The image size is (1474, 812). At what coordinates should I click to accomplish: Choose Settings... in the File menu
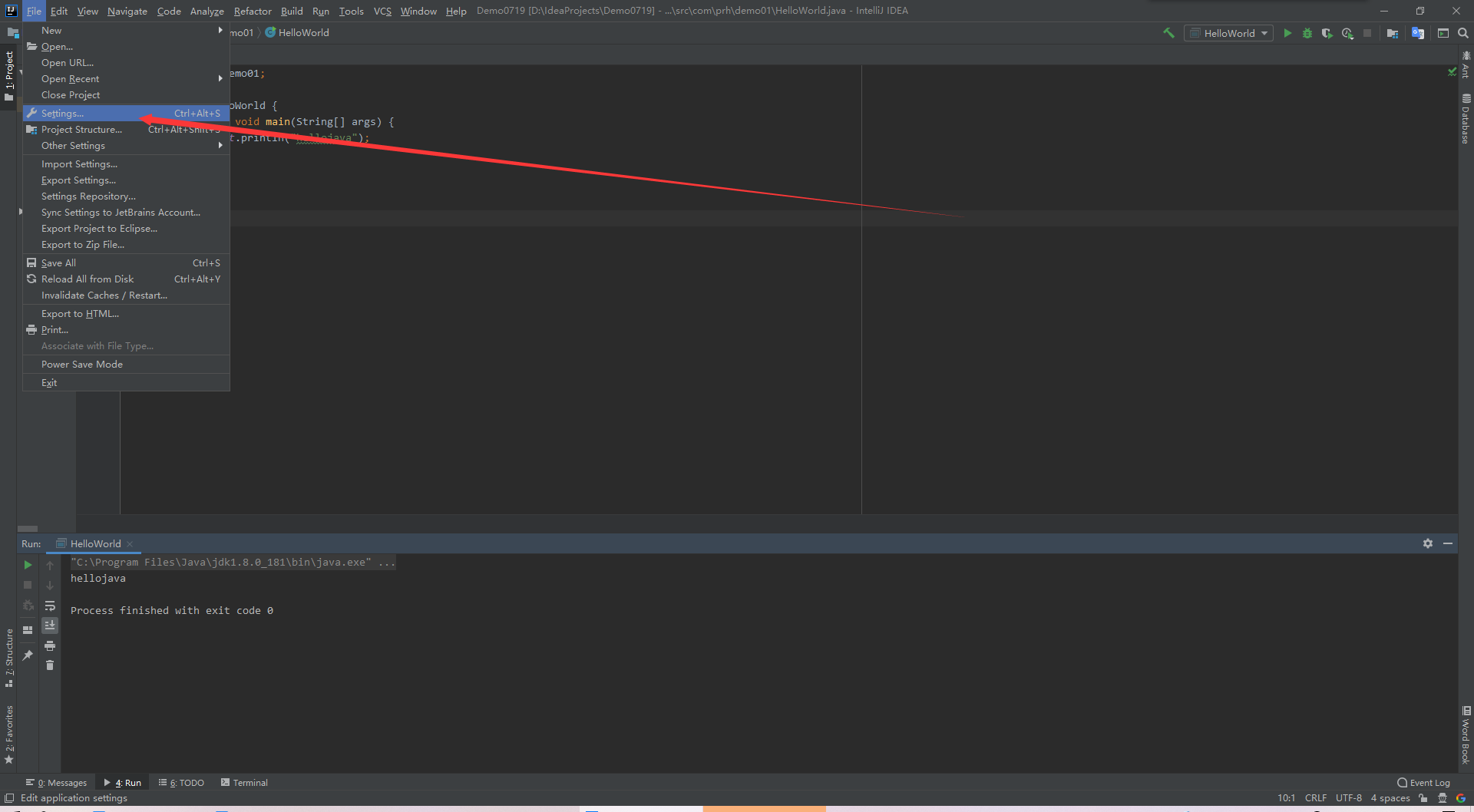pyautogui.click(x=126, y=114)
